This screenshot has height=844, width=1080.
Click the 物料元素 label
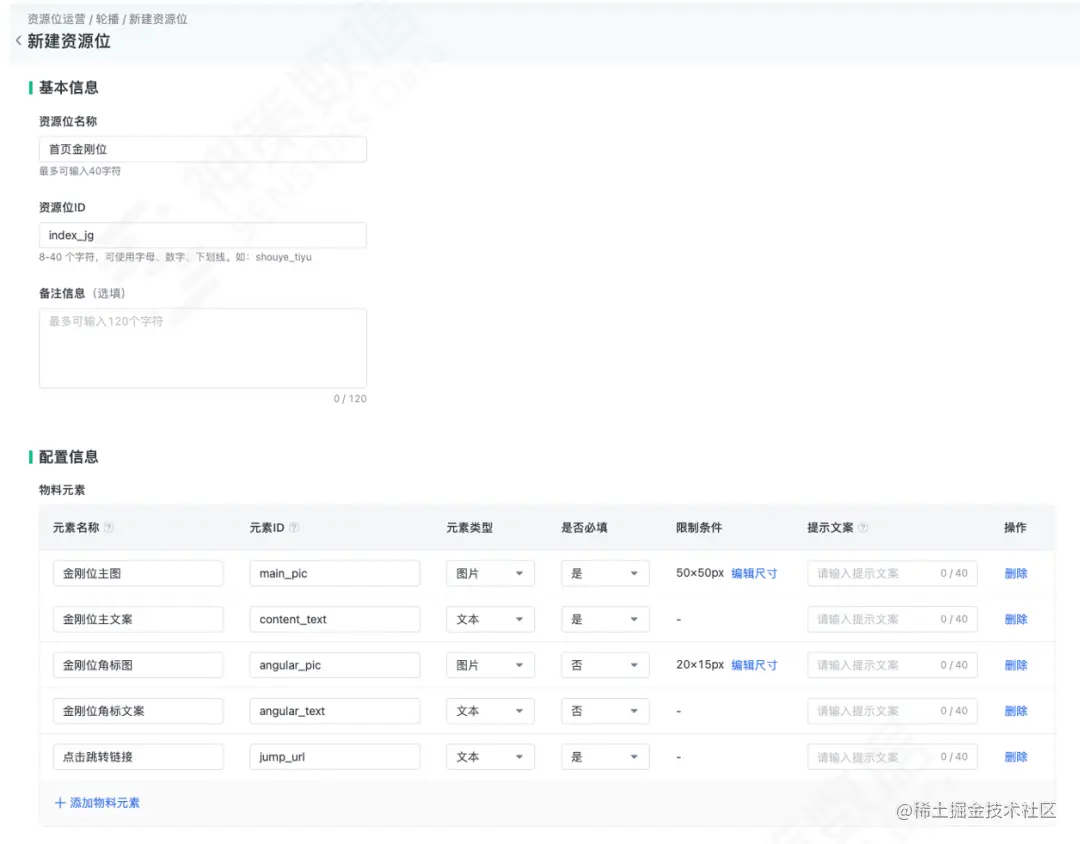click(62, 490)
